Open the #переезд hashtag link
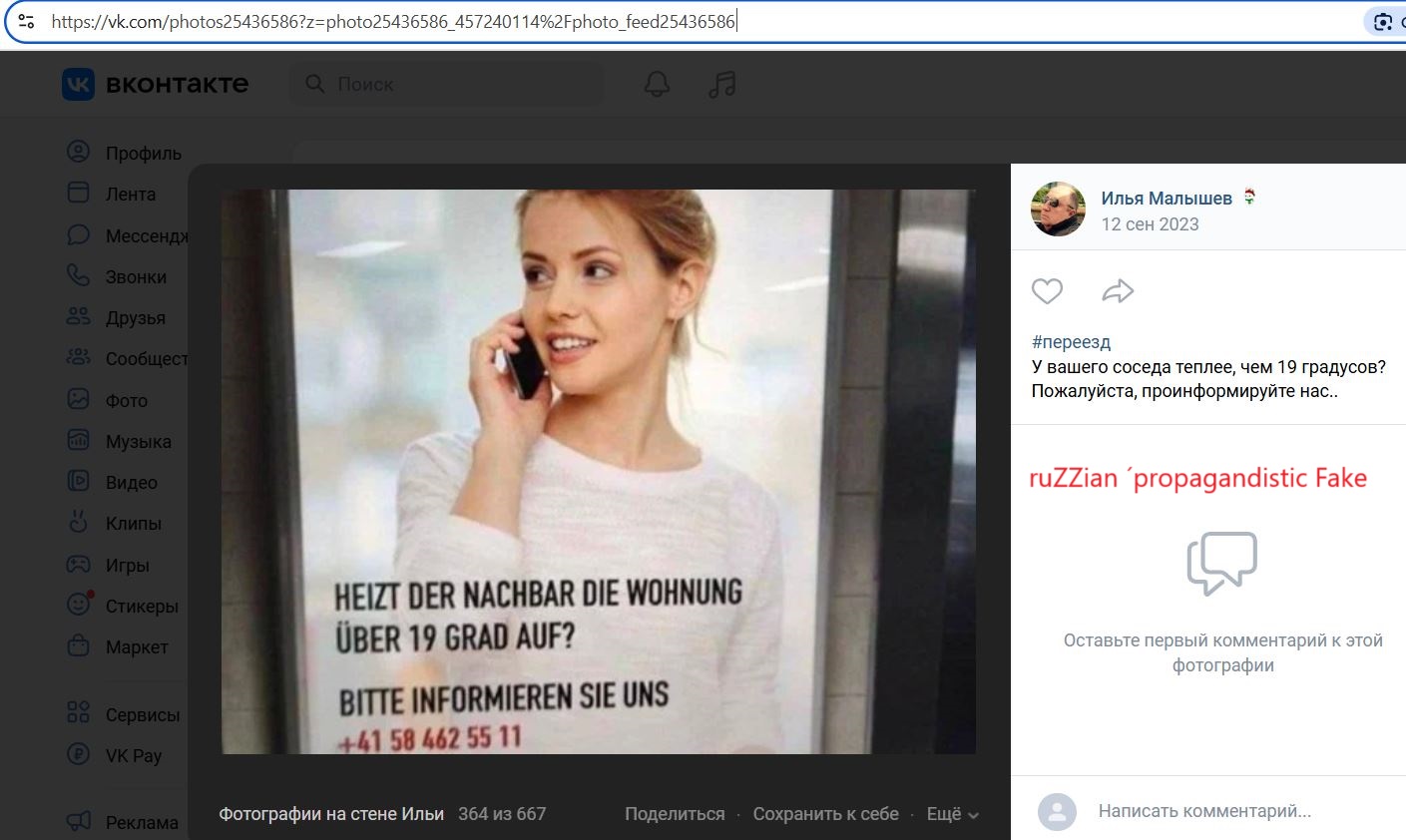This screenshot has width=1406, height=840. 1071,342
